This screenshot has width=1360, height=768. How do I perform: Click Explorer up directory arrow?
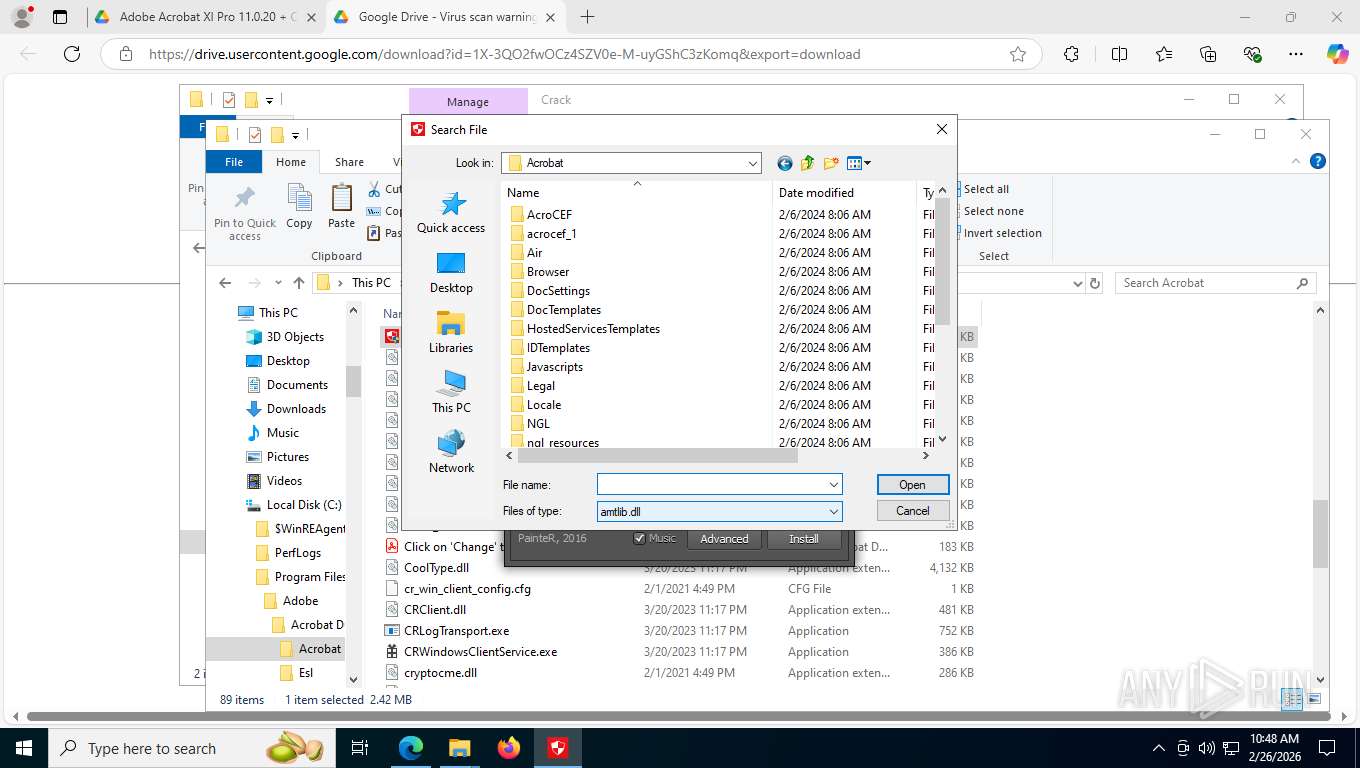(x=299, y=283)
